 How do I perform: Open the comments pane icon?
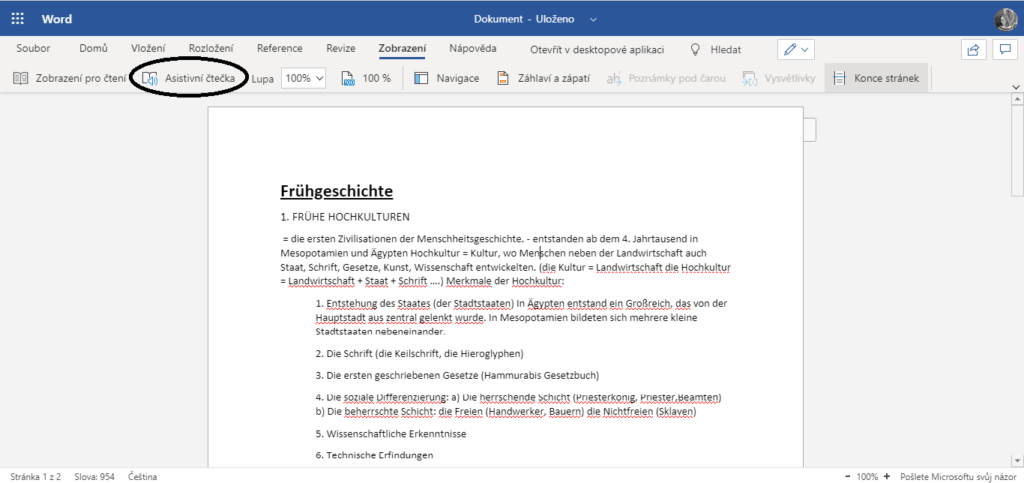[x=1004, y=49]
